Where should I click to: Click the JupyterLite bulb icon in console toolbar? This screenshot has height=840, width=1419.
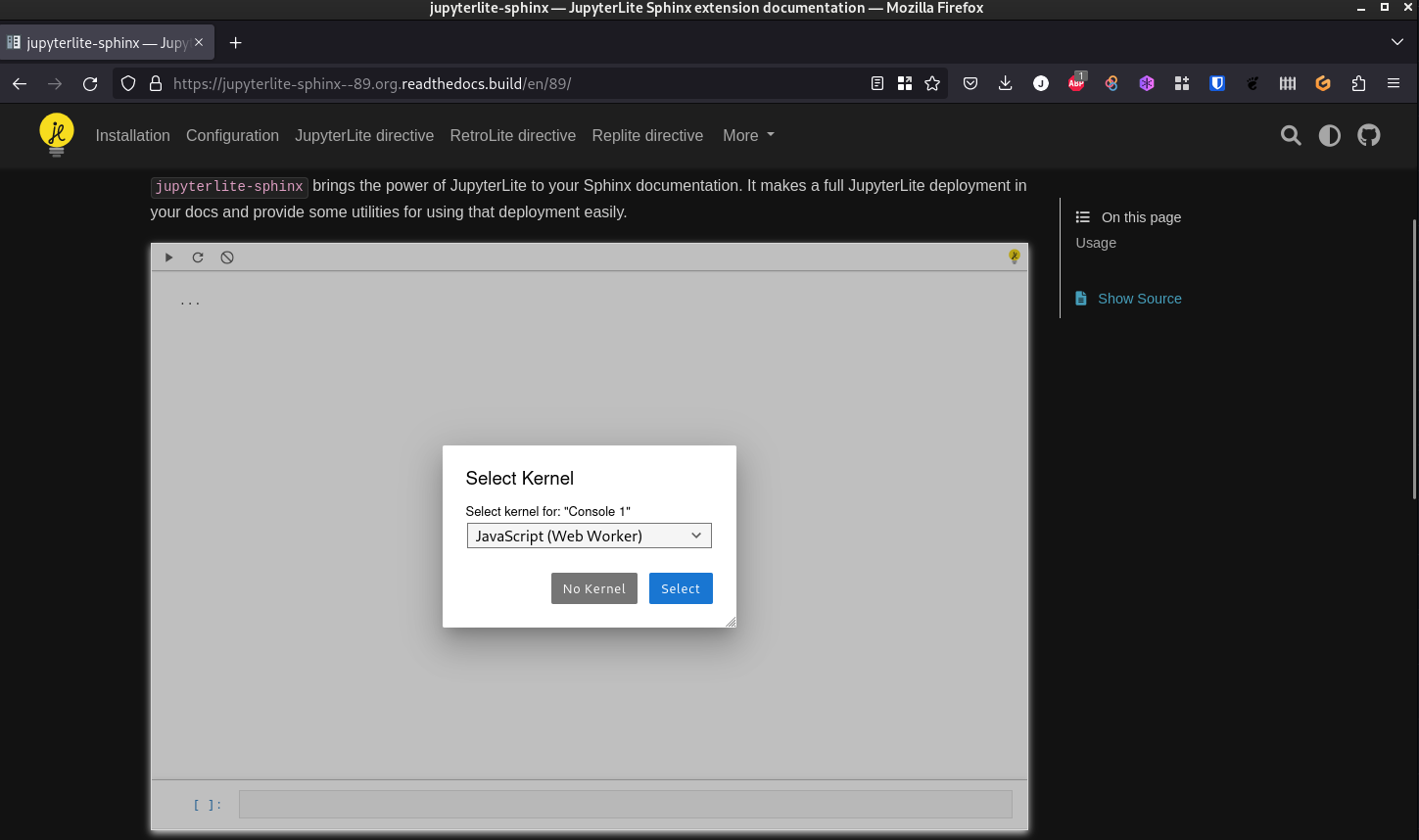click(x=1015, y=257)
